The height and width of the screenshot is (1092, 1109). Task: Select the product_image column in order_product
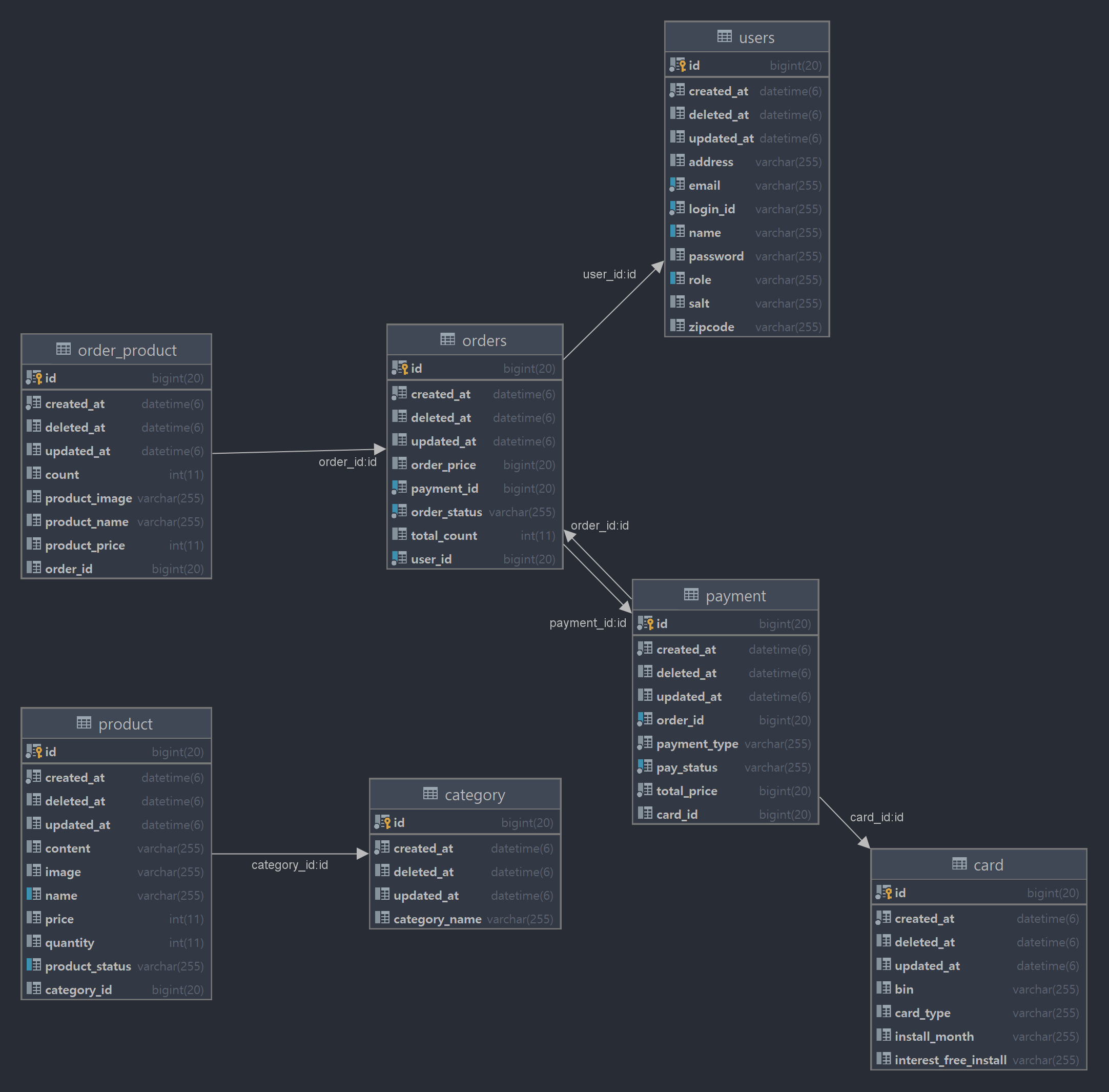116,498
